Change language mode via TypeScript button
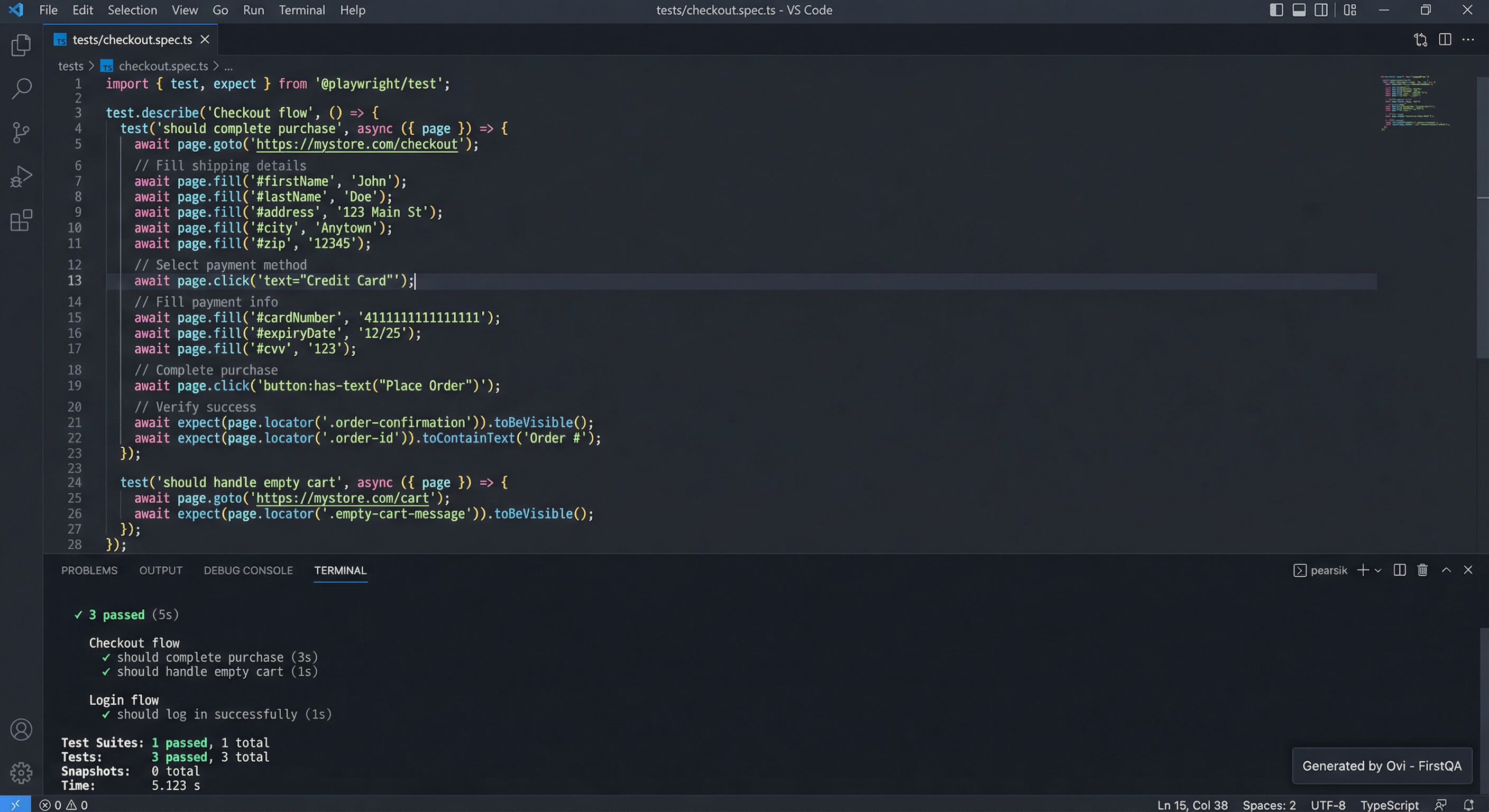The width and height of the screenshot is (1489, 812). tap(1389, 805)
